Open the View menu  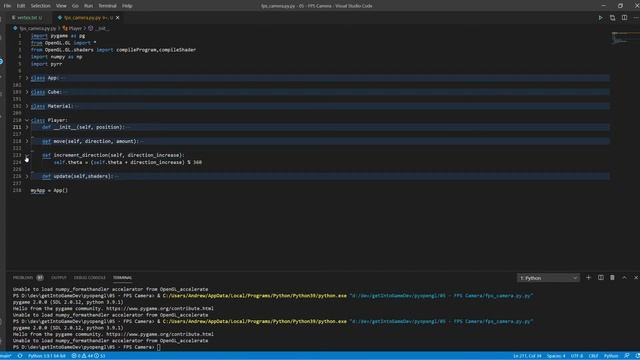click(x=61, y=6)
